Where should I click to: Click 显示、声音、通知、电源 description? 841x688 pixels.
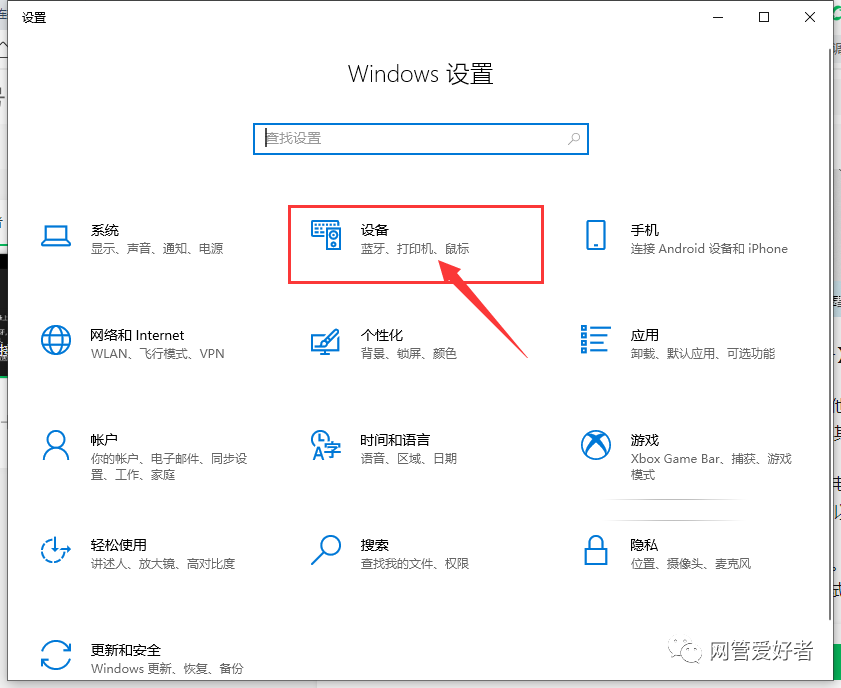coord(157,248)
